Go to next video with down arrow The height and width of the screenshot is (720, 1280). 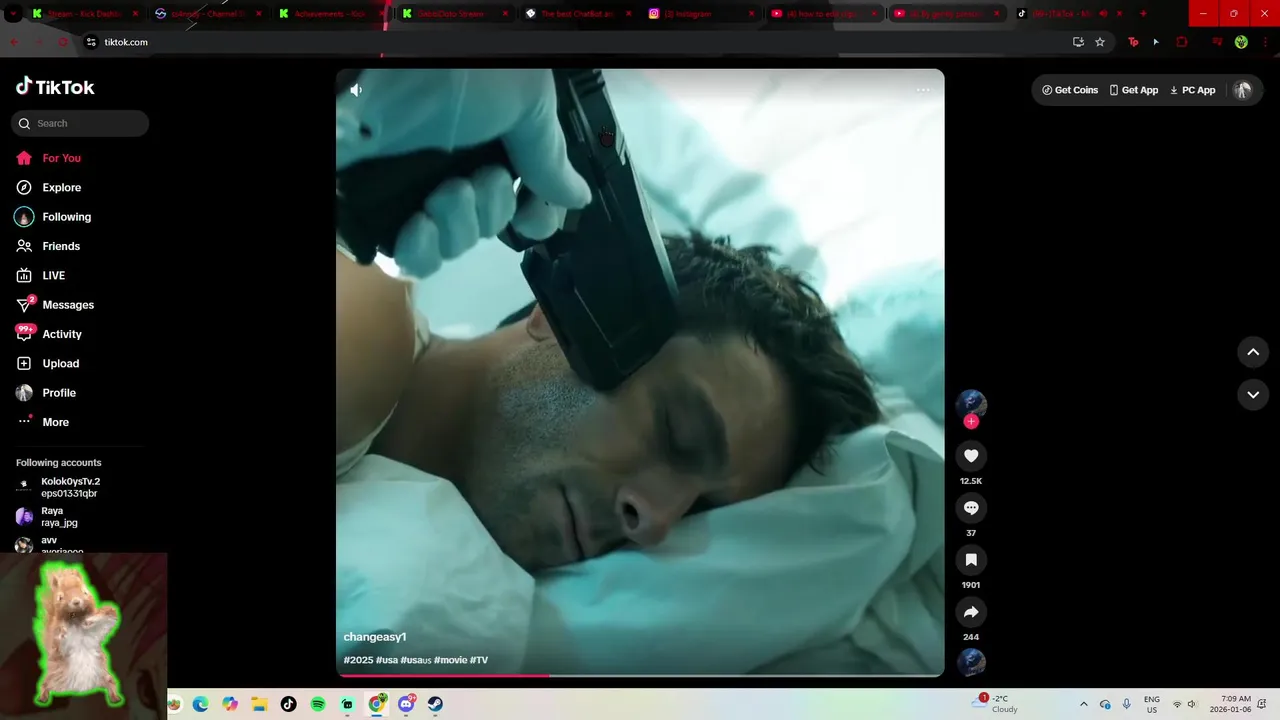click(x=1253, y=395)
